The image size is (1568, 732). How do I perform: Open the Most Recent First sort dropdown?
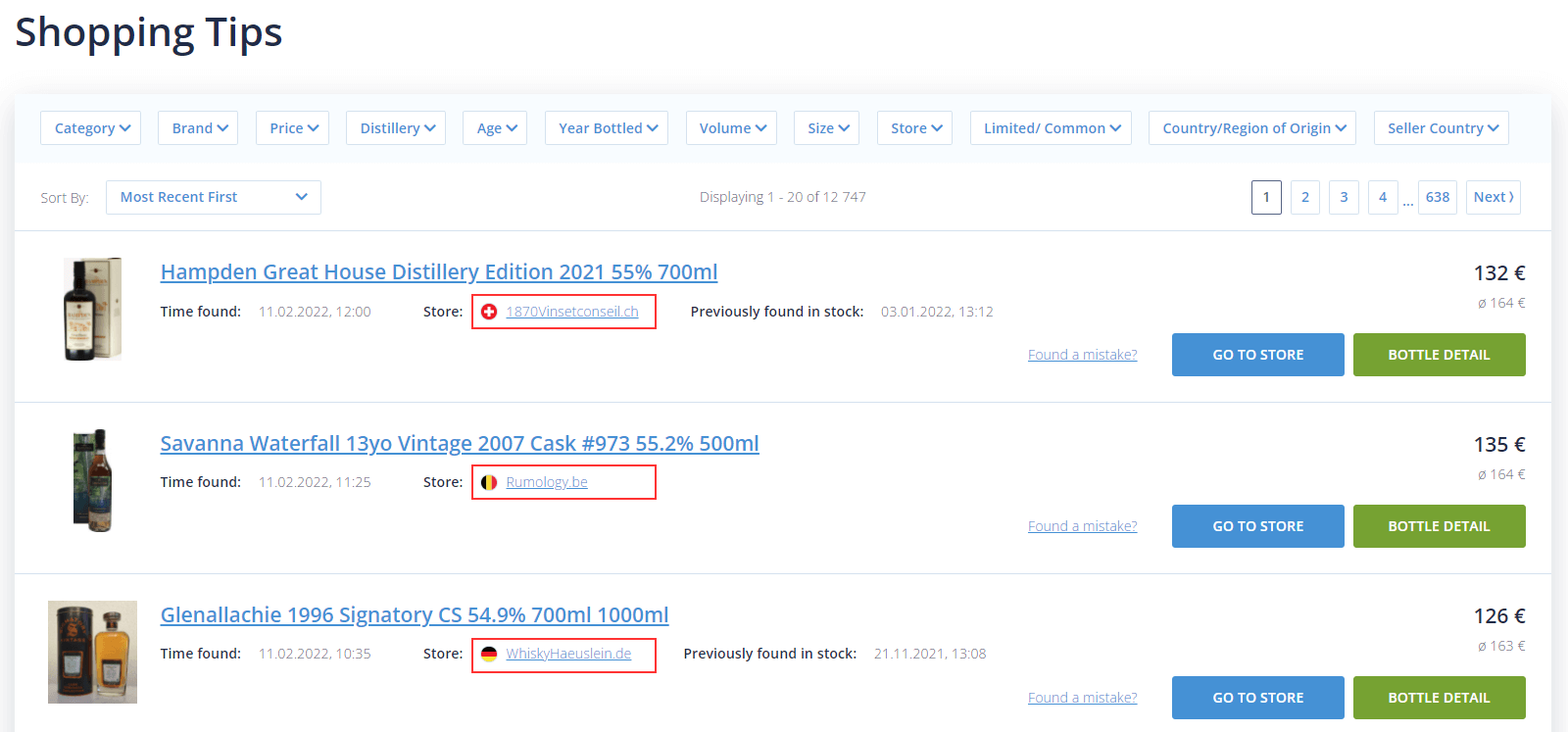pyautogui.click(x=214, y=197)
